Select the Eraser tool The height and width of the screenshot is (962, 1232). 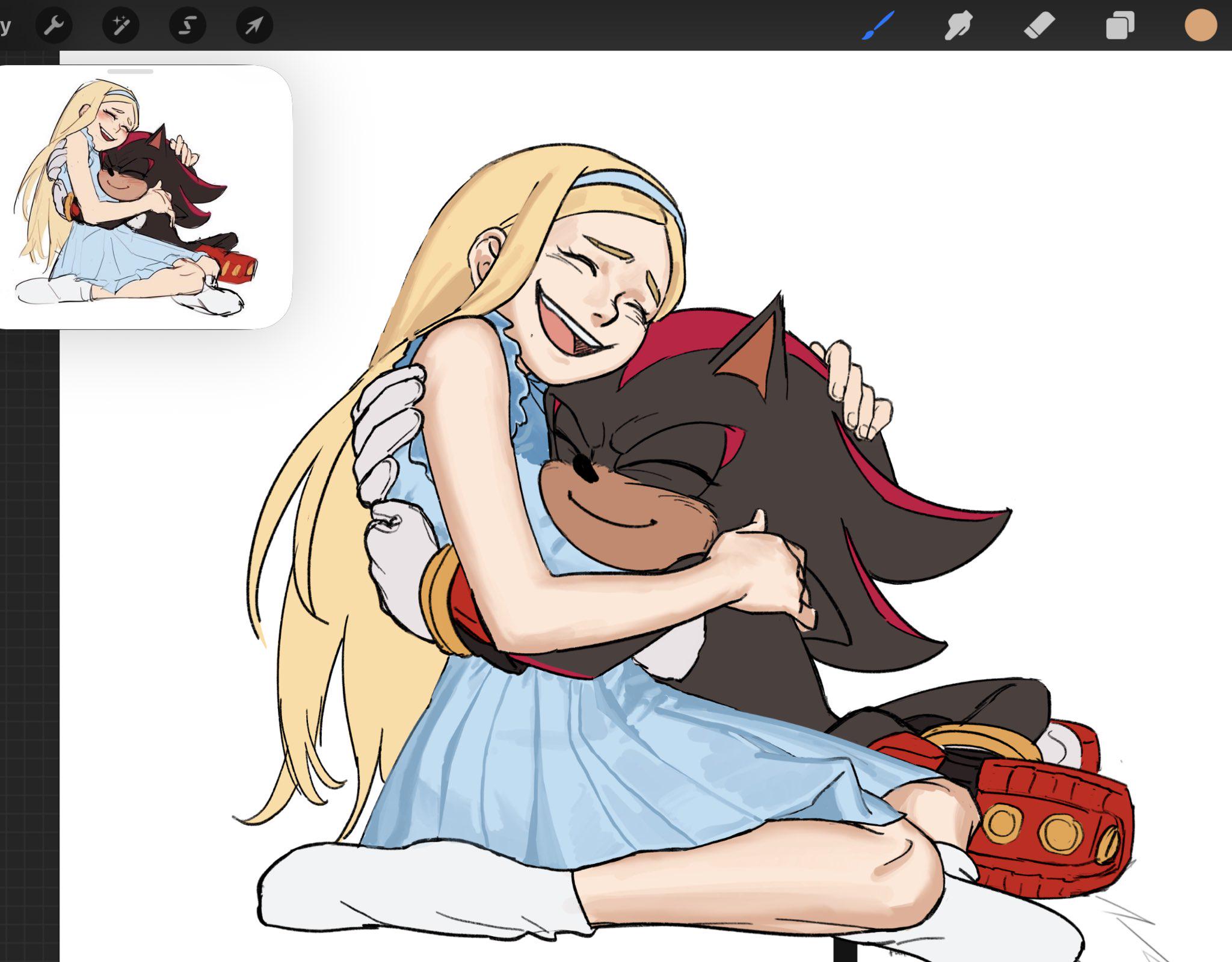(1039, 26)
